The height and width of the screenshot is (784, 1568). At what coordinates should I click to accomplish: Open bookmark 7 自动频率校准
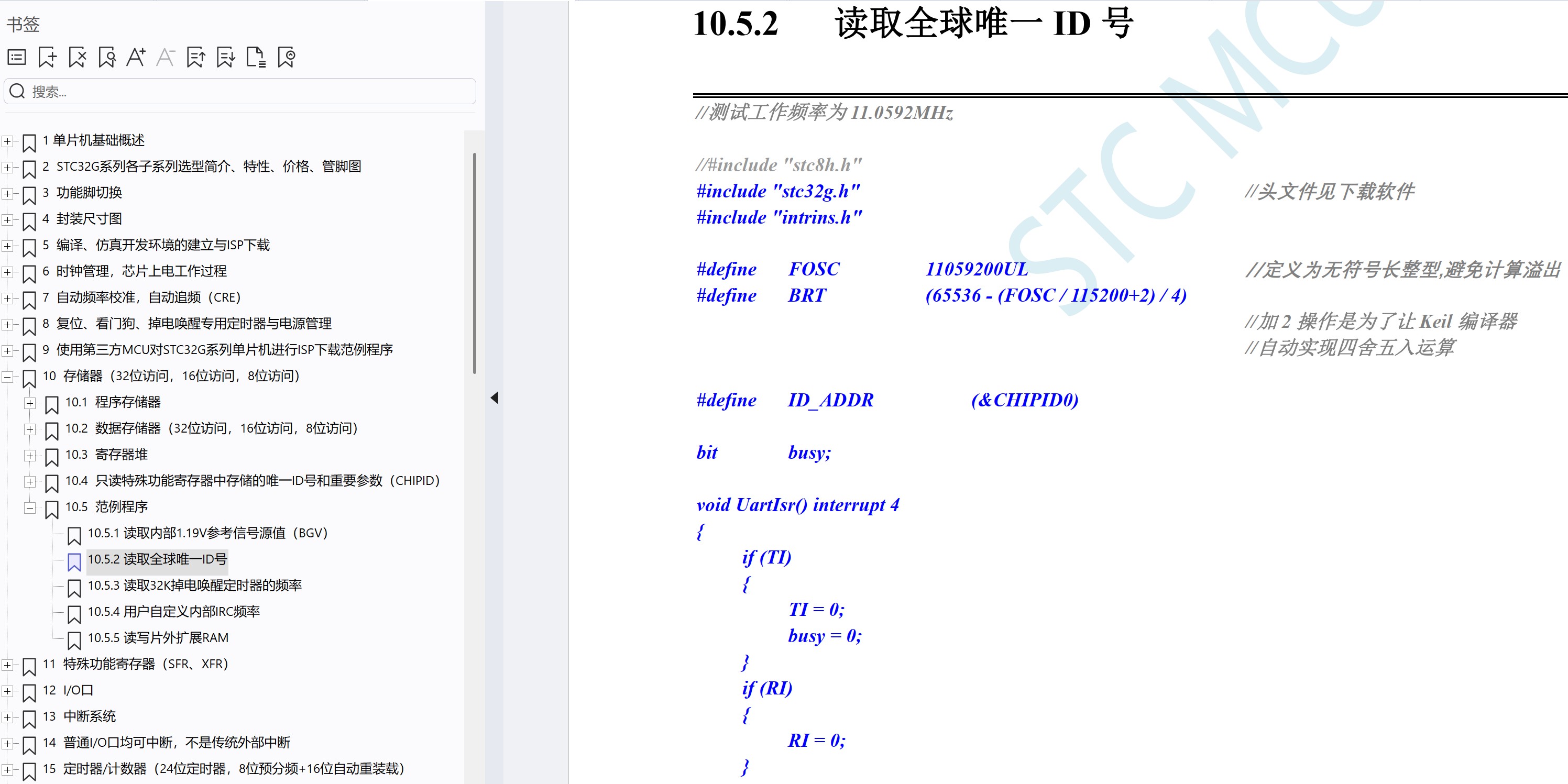click(x=142, y=297)
